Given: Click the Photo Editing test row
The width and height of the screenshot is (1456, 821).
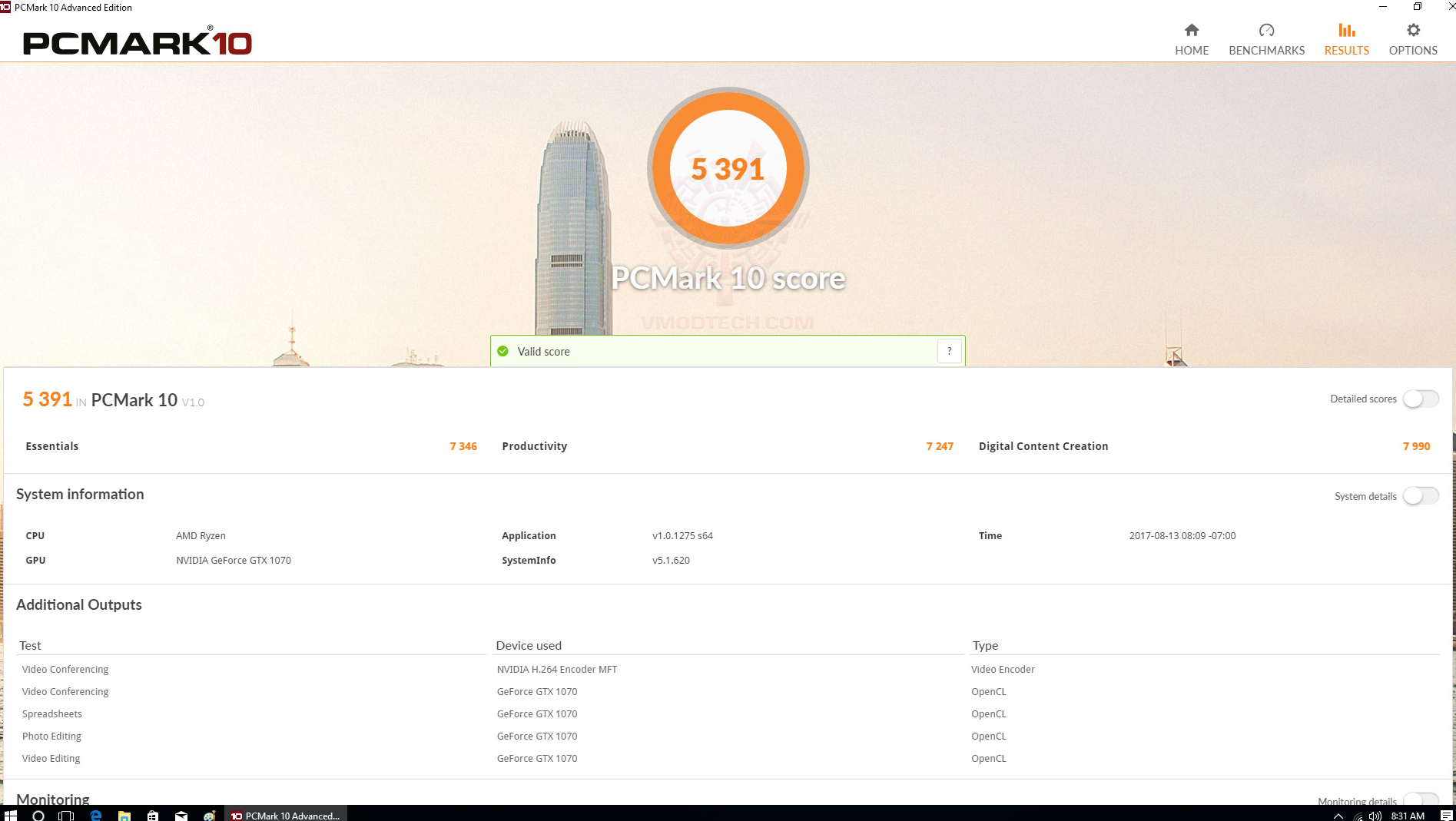Looking at the screenshot, I should 51,737.
